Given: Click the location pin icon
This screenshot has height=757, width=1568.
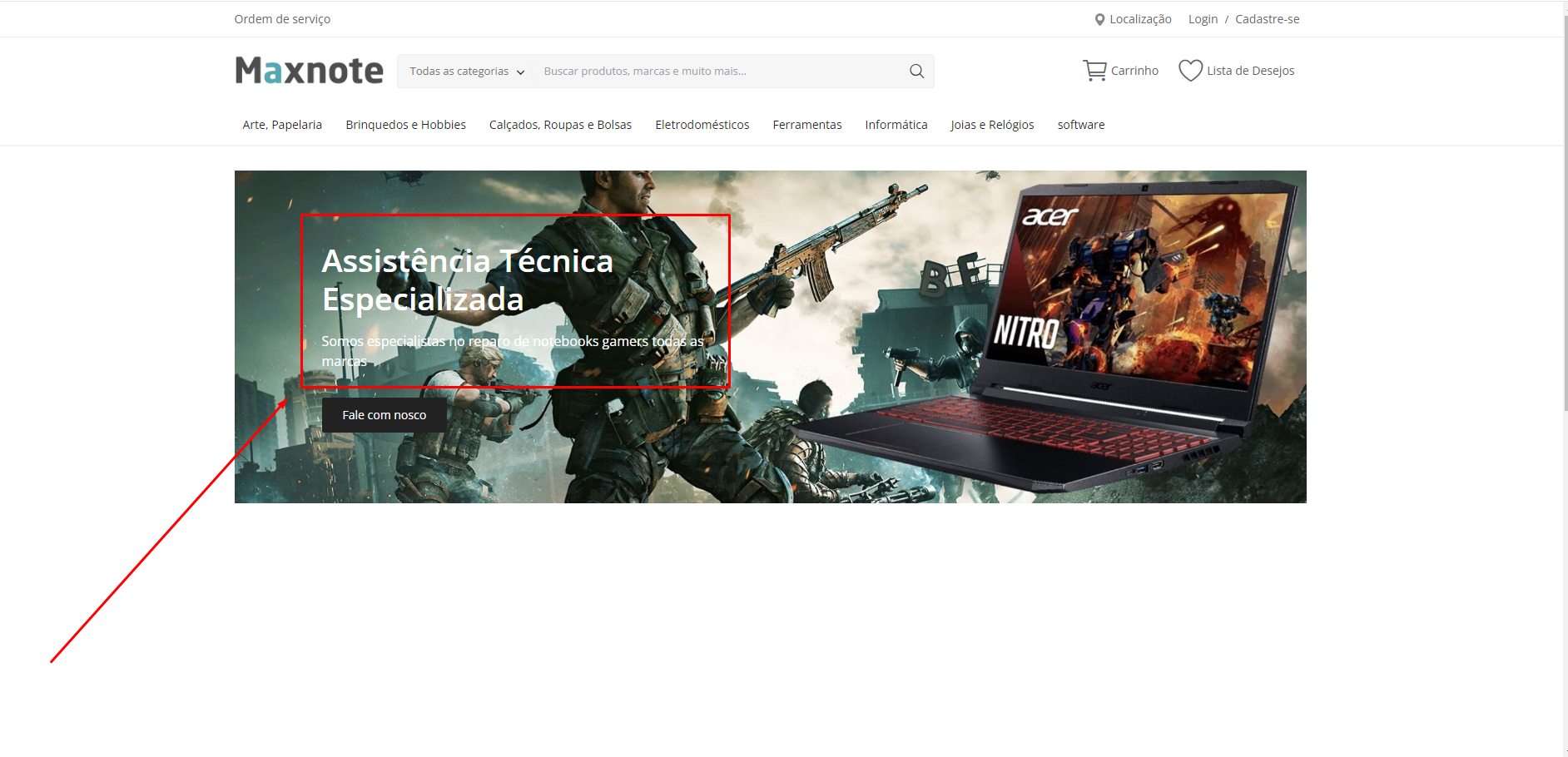Looking at the screenshot, I should (1099, 19).
